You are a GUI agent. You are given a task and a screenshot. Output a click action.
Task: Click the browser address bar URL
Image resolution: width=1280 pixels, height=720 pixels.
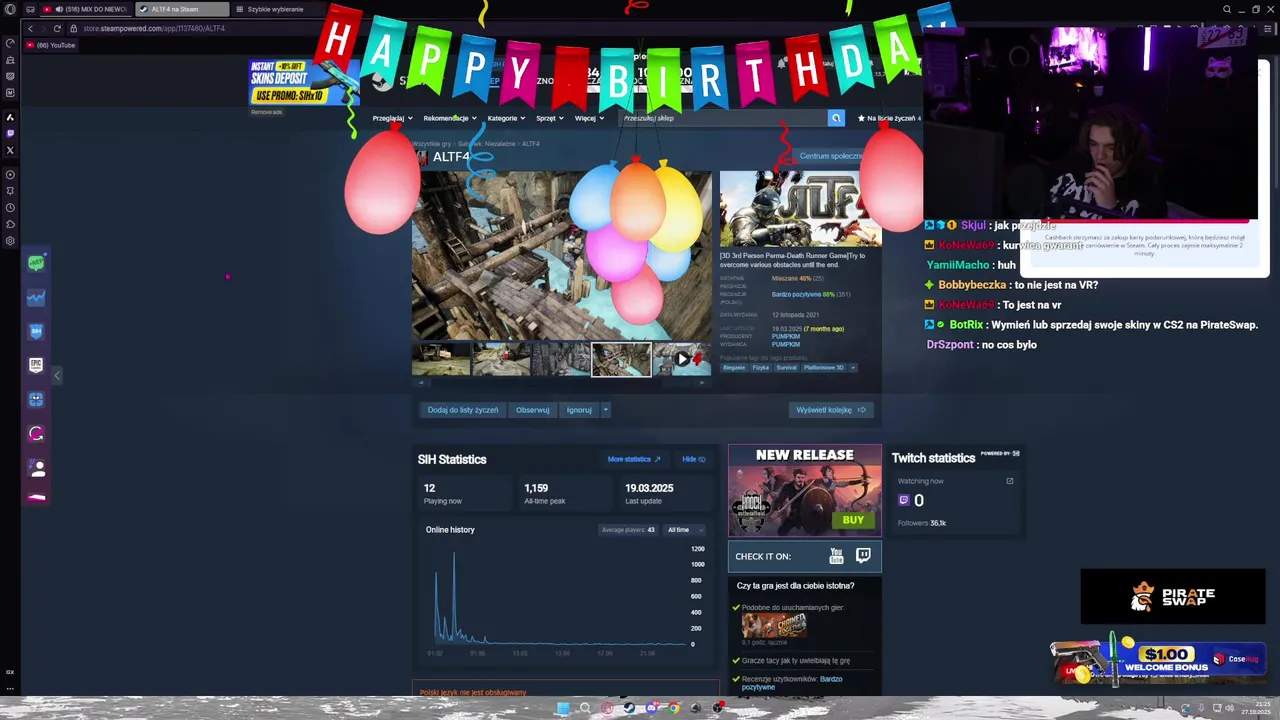click(x=154, y=28)
